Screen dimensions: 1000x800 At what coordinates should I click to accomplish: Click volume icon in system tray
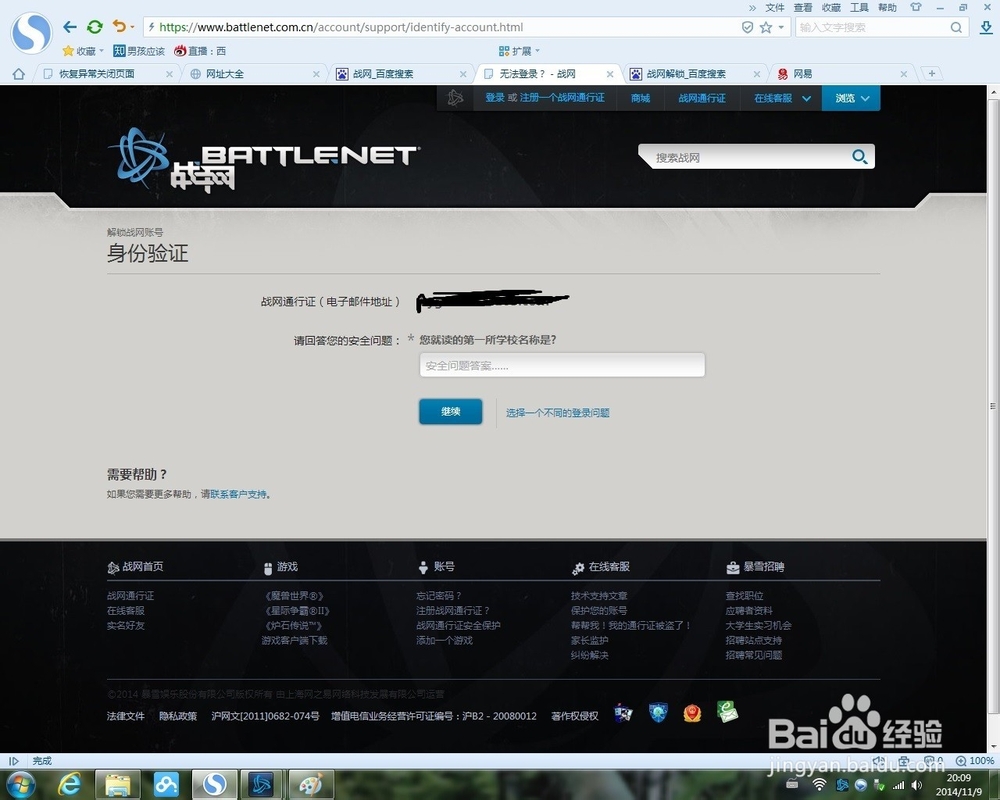(x=916, y=785)
